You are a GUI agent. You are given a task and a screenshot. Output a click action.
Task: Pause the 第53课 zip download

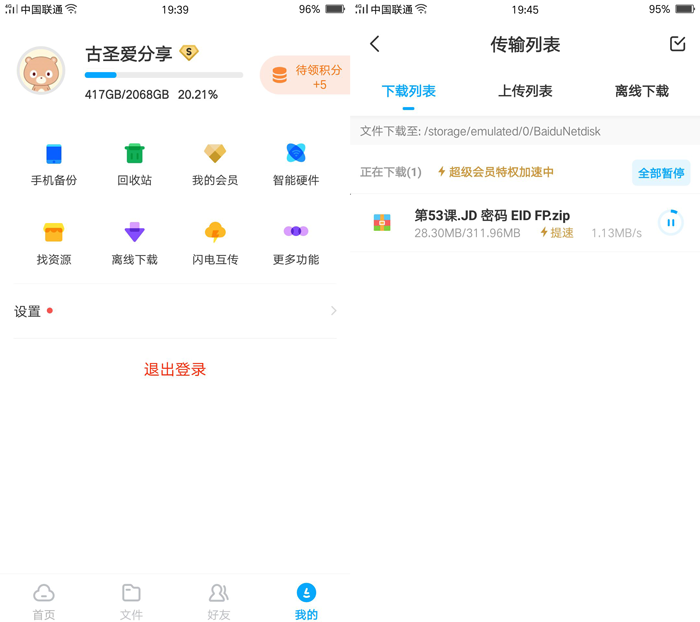(x=671, y=222)
